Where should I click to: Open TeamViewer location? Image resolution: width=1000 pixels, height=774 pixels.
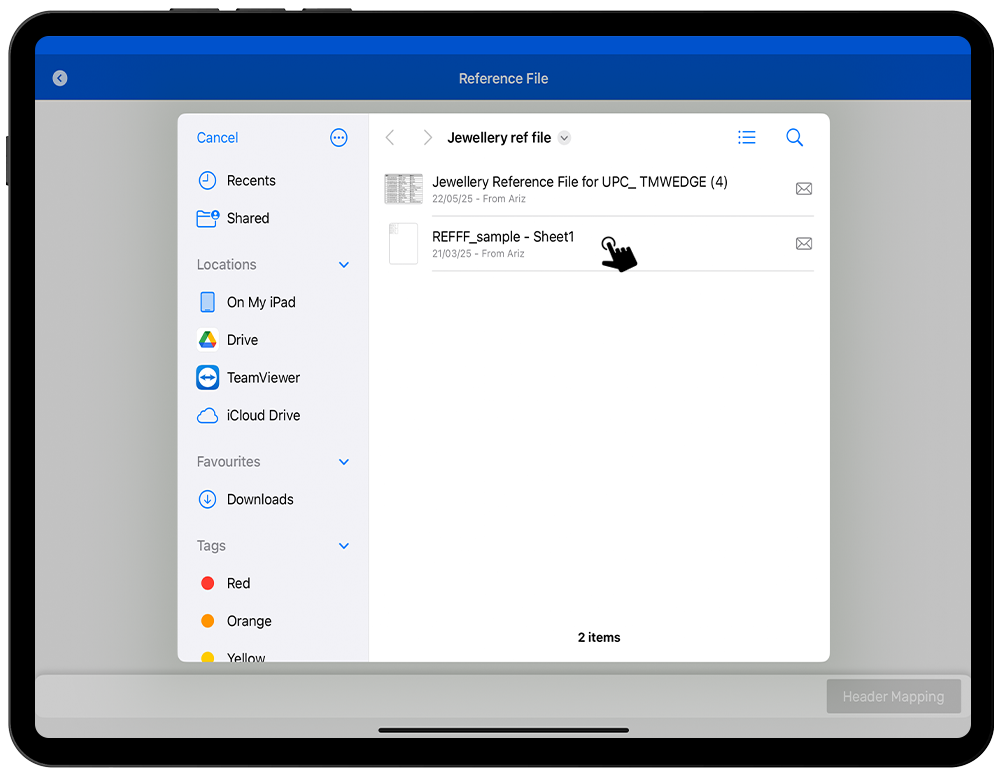(x=262, y=378)
